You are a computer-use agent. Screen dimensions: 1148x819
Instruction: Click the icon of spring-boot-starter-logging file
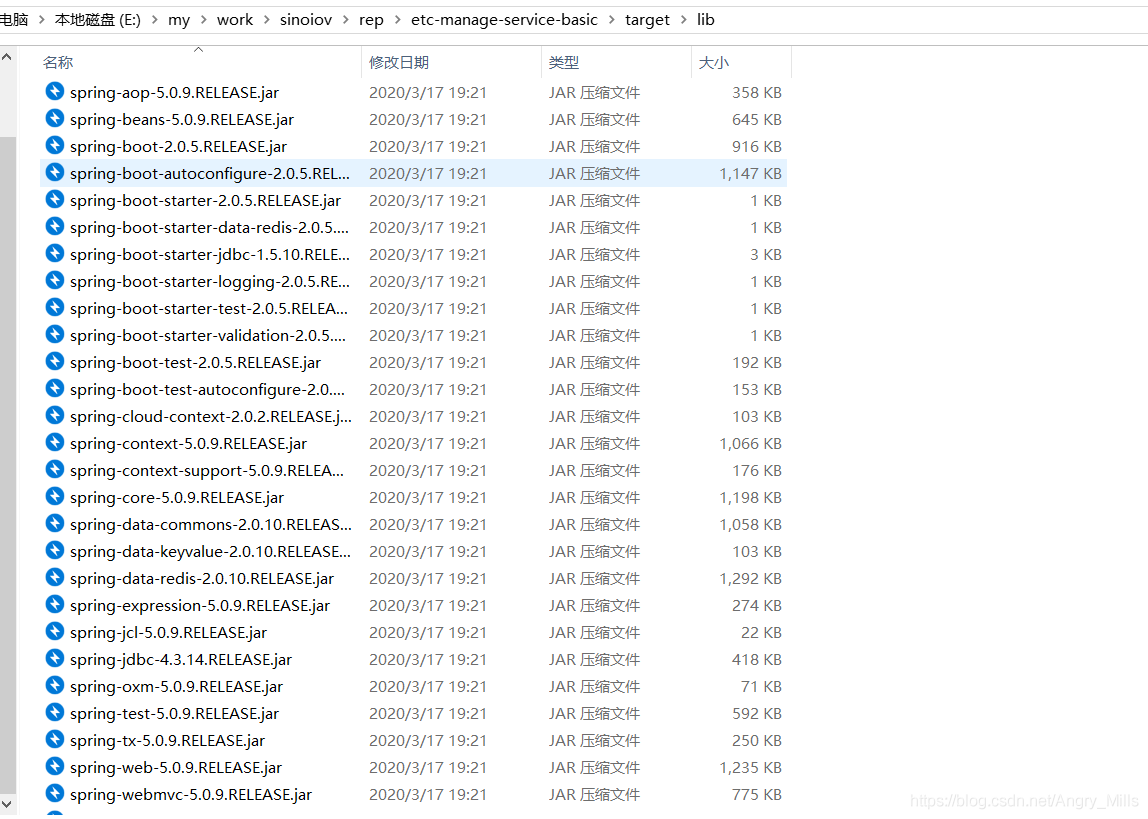(x=55, y=280)
